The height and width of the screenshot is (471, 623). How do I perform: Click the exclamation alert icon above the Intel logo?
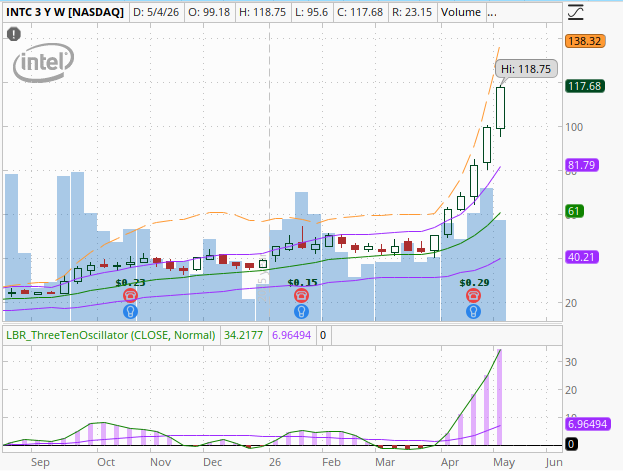14,34
